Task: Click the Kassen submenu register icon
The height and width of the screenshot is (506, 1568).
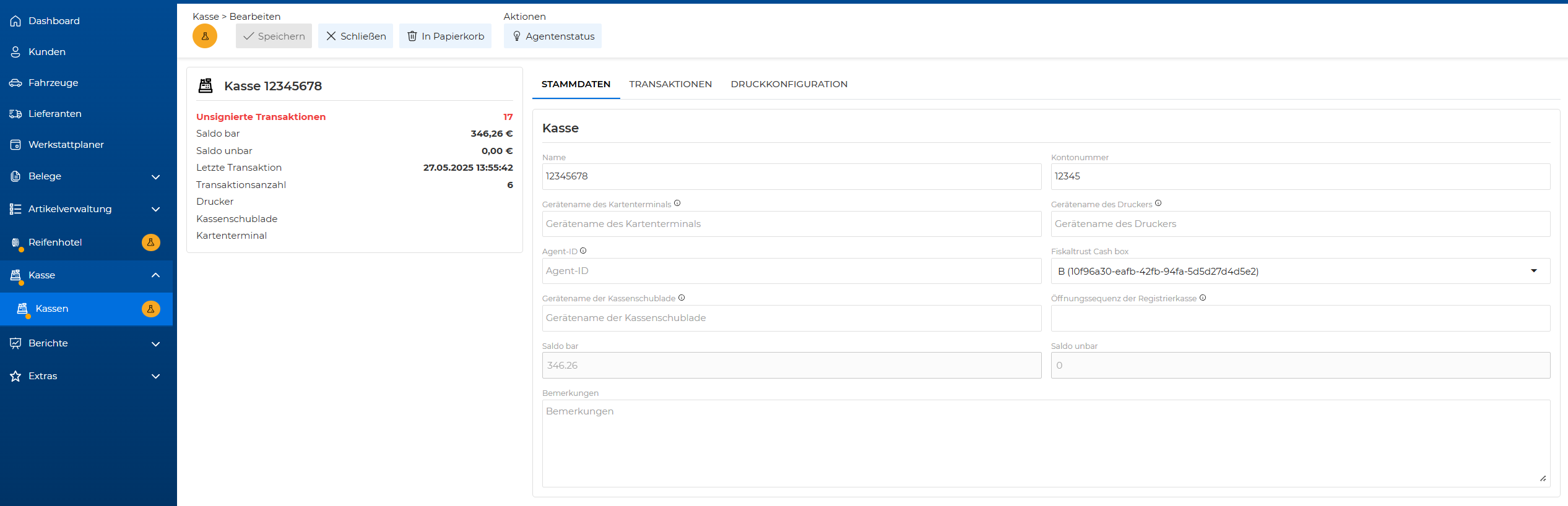Action: click(23, 309)
